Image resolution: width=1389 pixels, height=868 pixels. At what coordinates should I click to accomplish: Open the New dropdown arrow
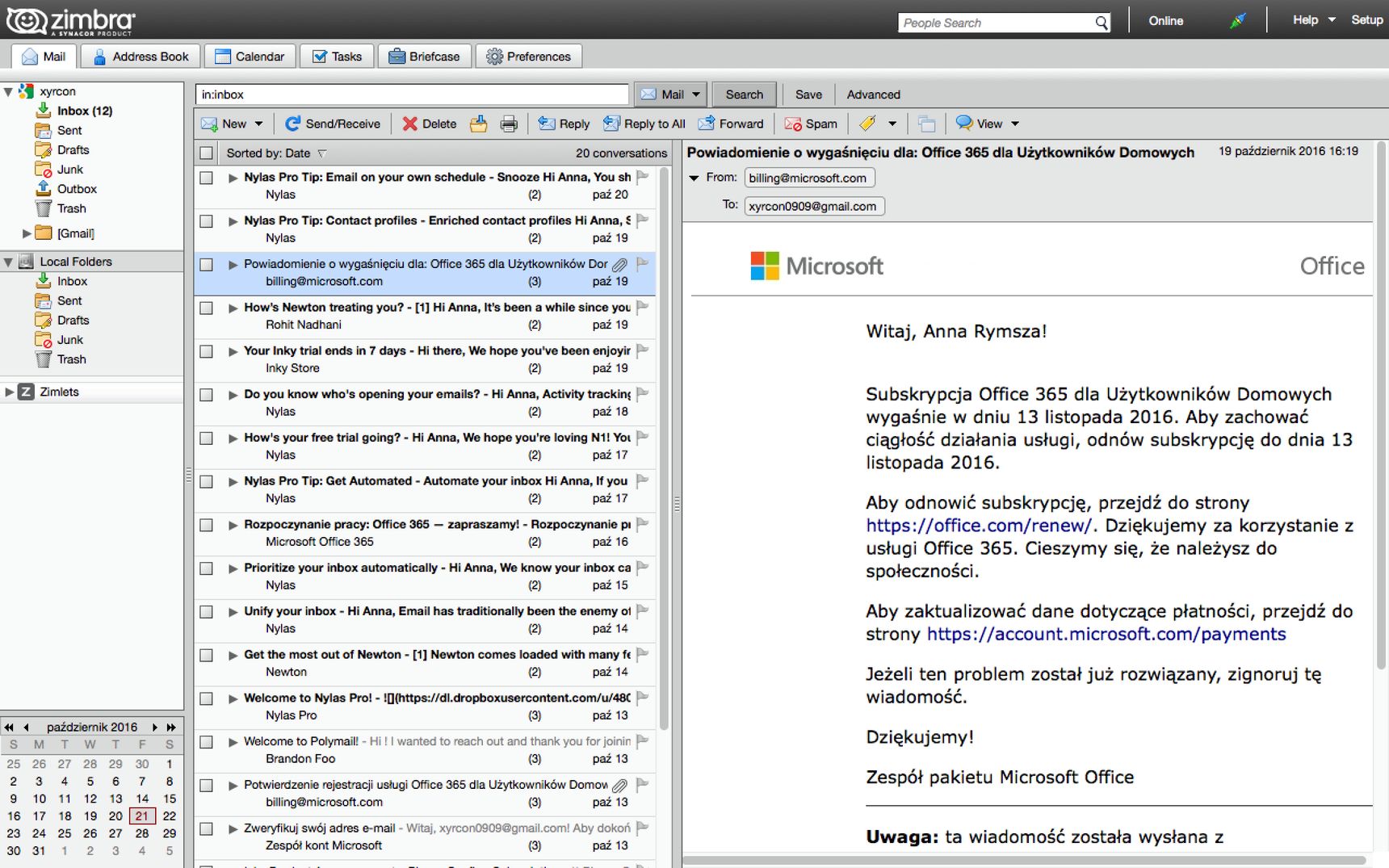click(259, 124)
